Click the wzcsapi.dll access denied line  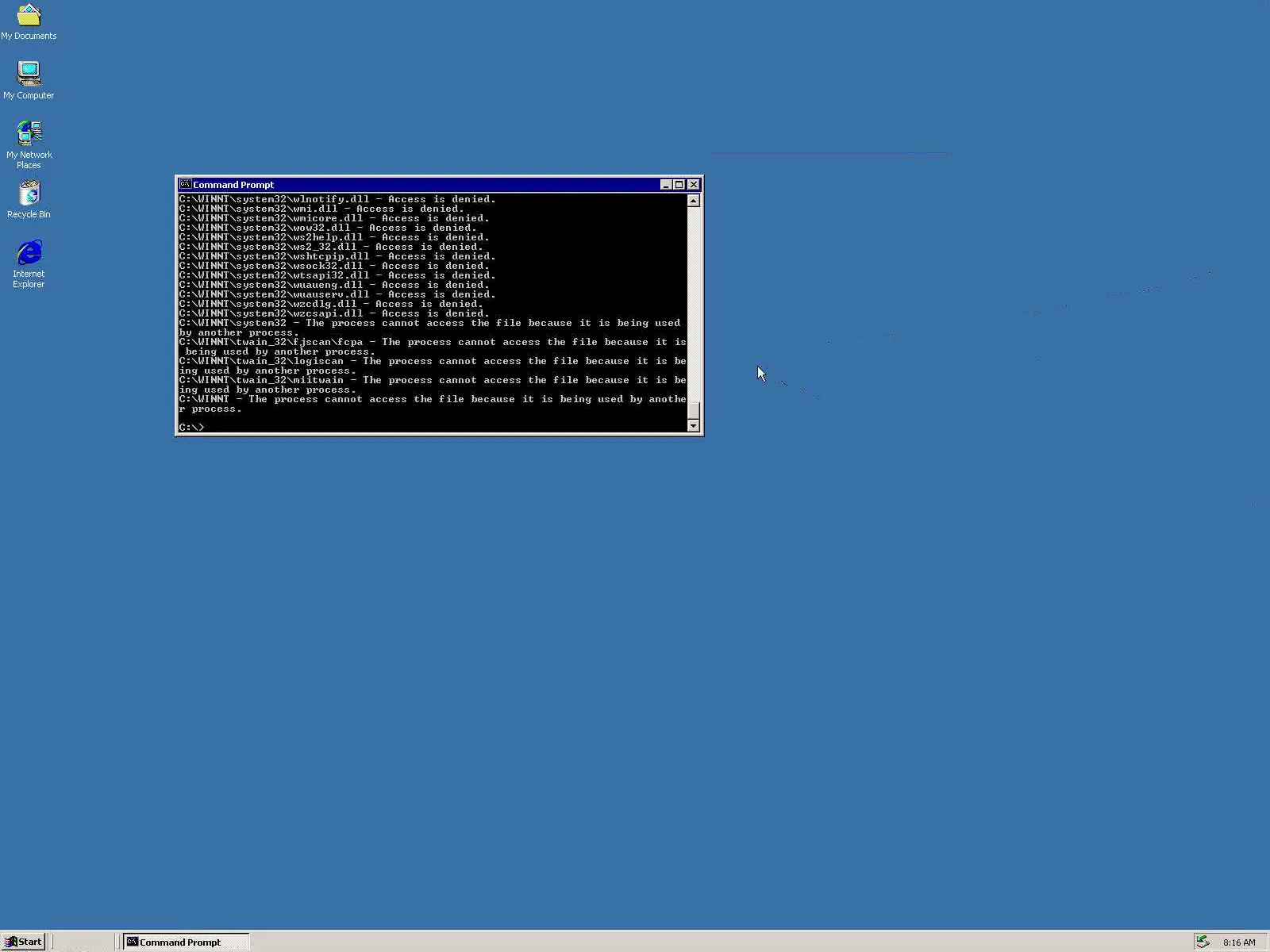click(x=334, y=313)
